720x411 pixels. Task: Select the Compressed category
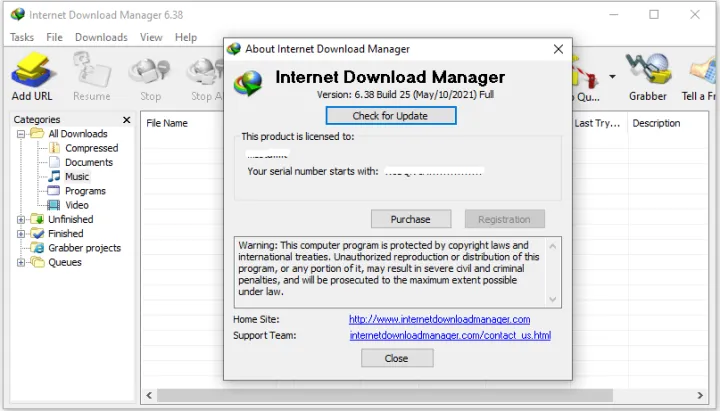click(x=91, y=148)
